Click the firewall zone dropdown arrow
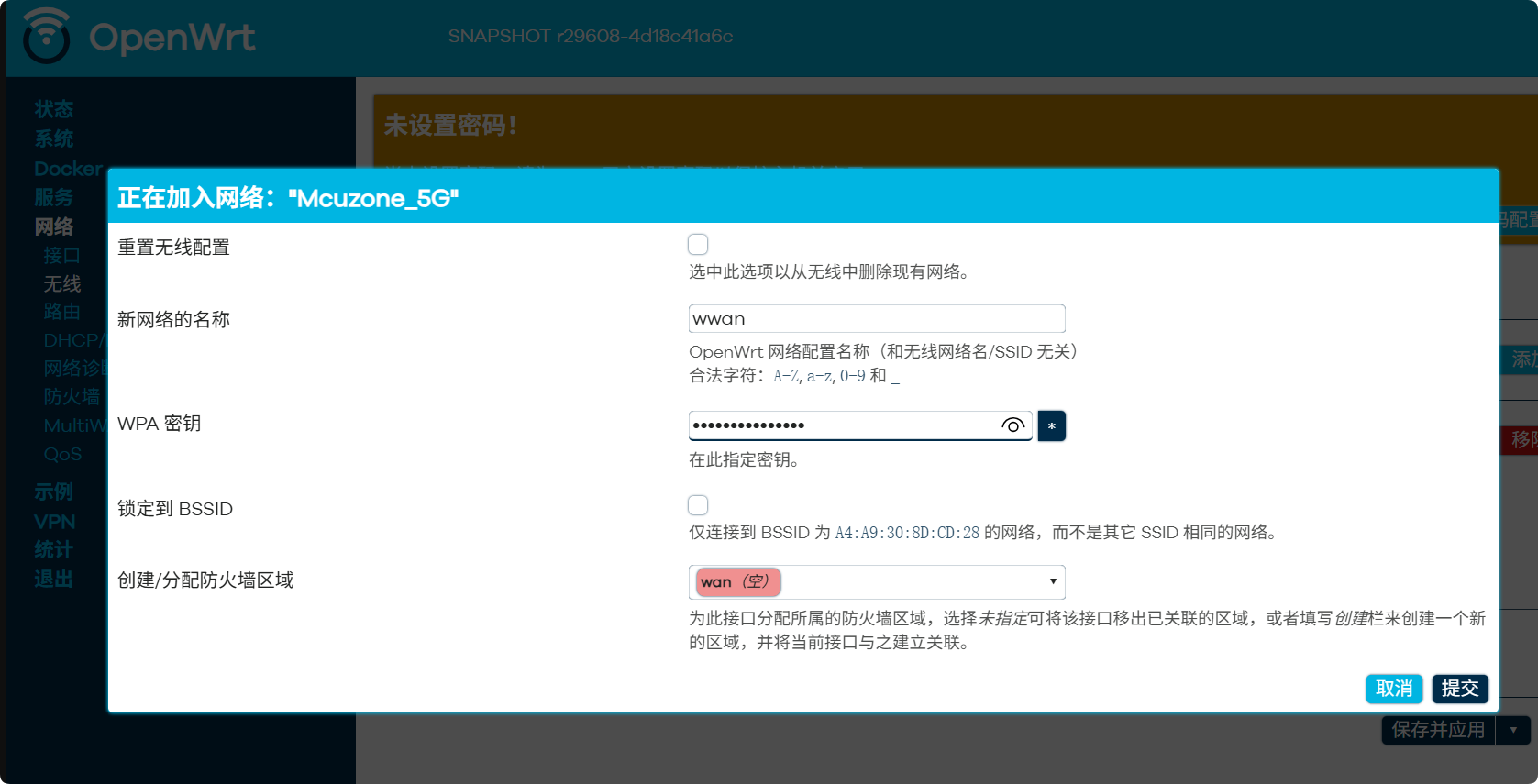 (x=1053, y=581)
